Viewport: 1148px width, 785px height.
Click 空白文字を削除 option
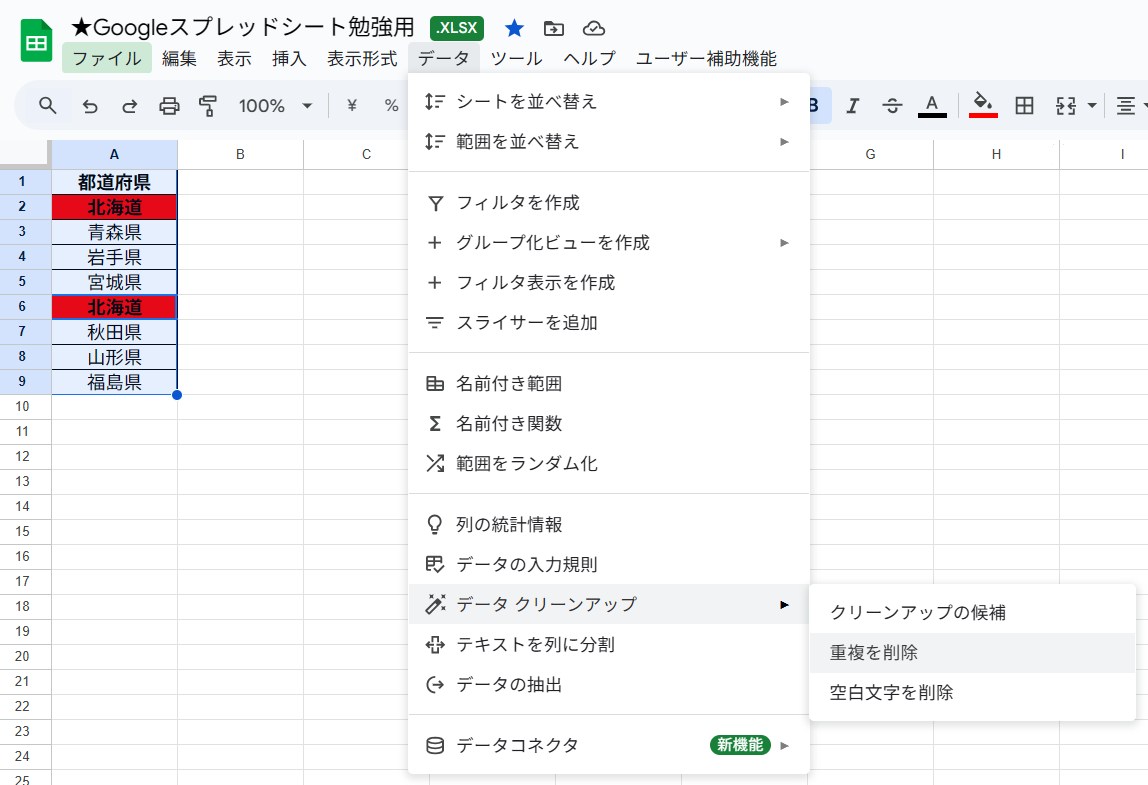pos(891,692)
